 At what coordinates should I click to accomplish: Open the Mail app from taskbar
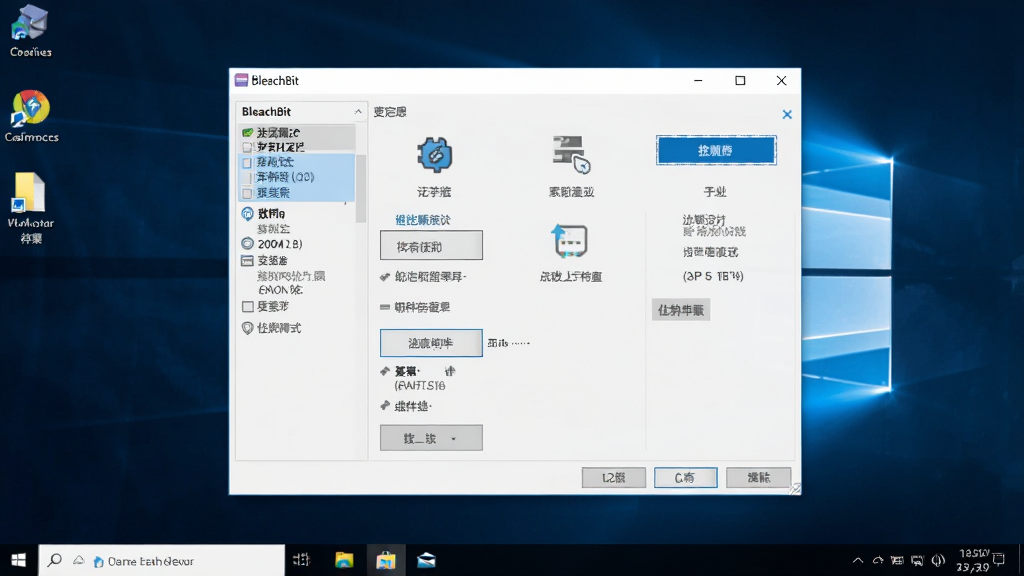(426, 560)
